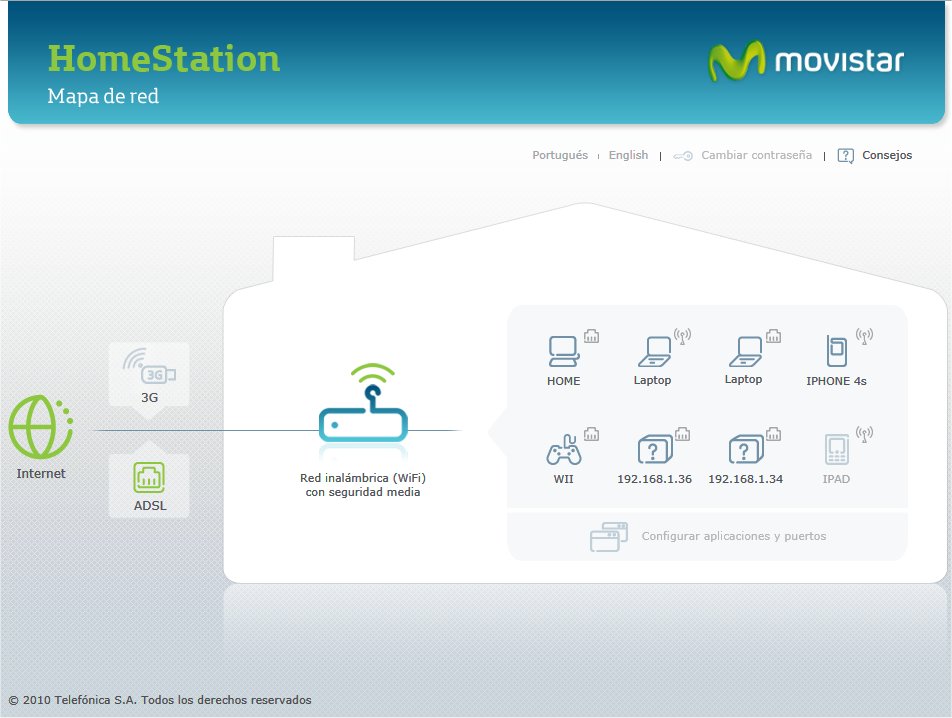This screenshot has width=952, height=718.
Task: Open the Consejos help question mark icon
Action: coord(845,155)
